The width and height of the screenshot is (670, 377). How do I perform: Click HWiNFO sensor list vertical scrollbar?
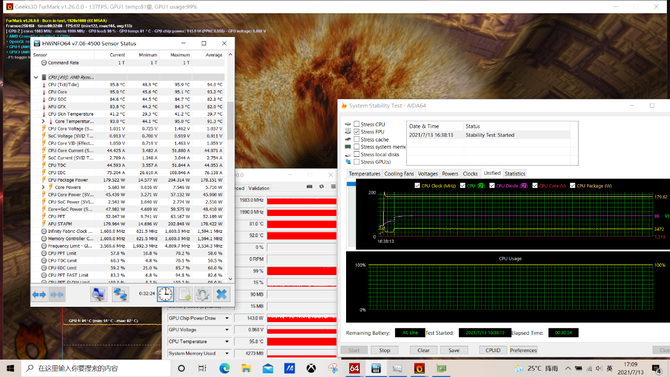230,167
